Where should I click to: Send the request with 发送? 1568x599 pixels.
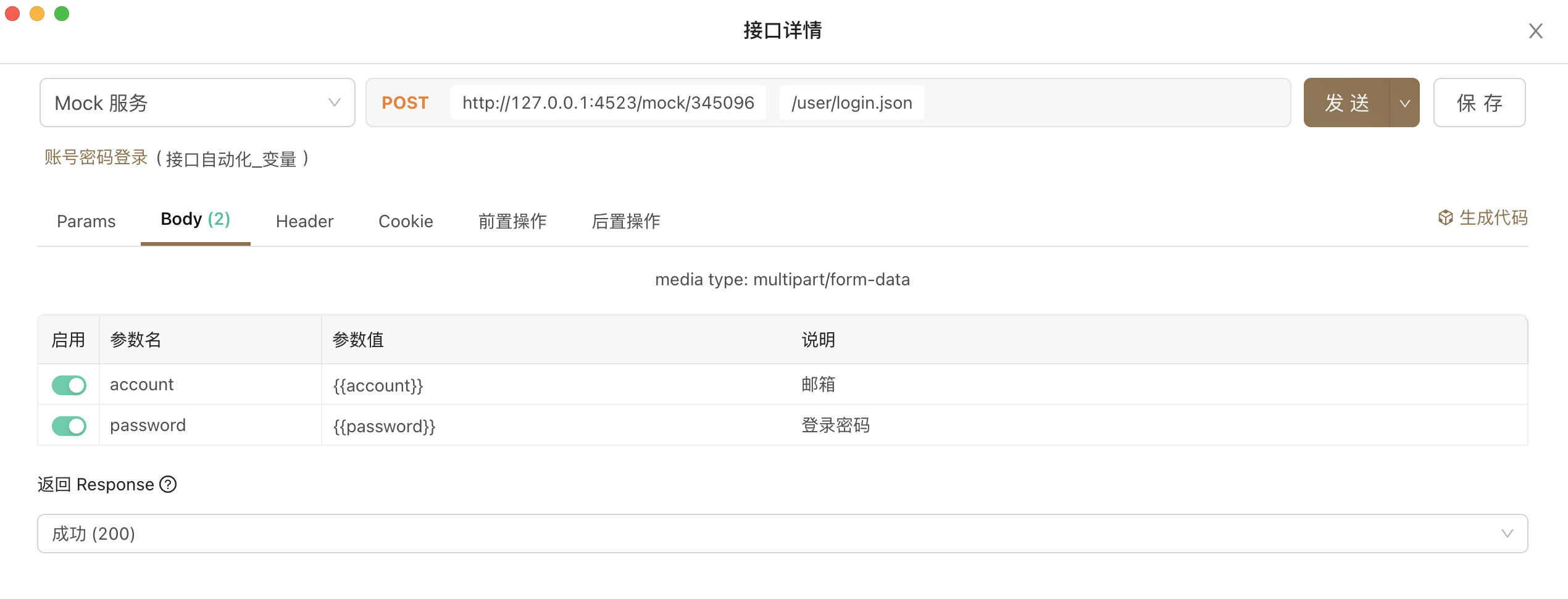click(1347, 103)
